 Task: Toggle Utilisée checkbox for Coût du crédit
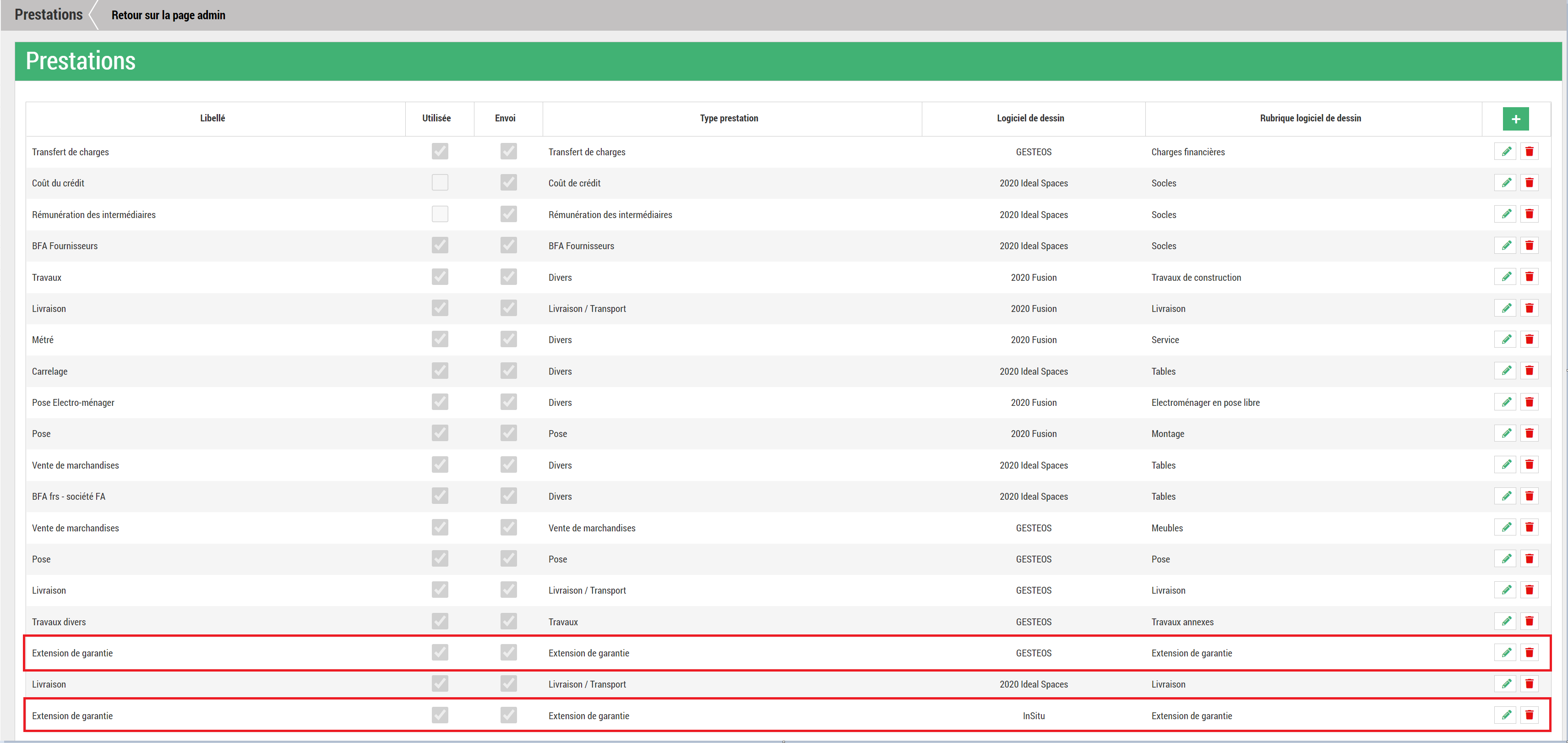point(440,183)
